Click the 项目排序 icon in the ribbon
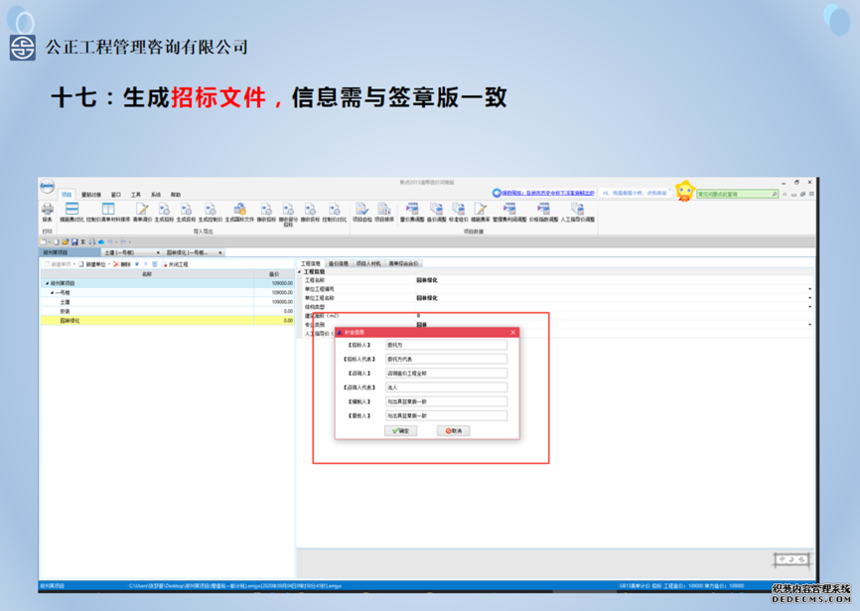Screen dimensions: 860x611 pos(384,208)
